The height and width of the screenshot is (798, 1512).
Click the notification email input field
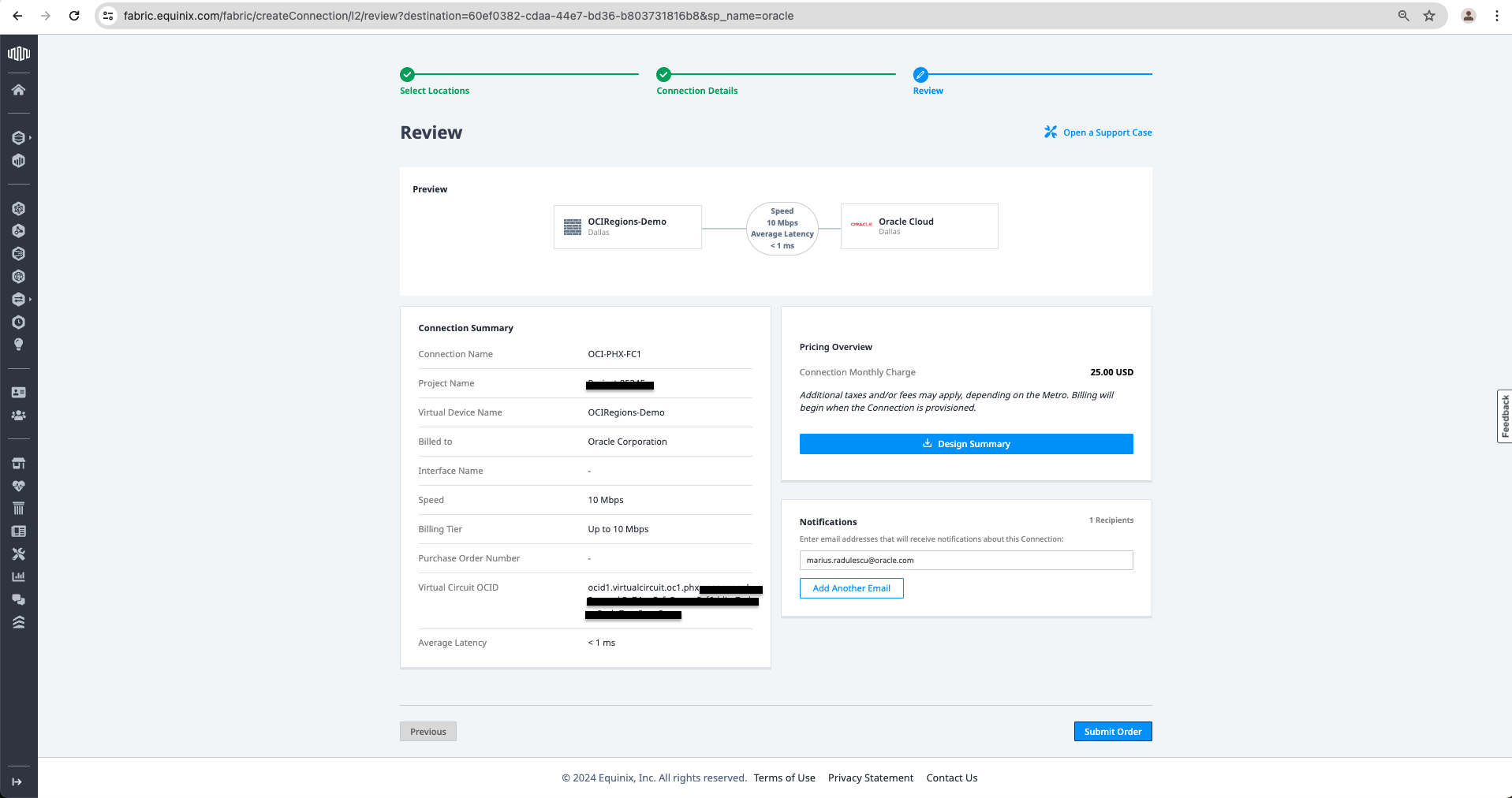pos(965,561)
